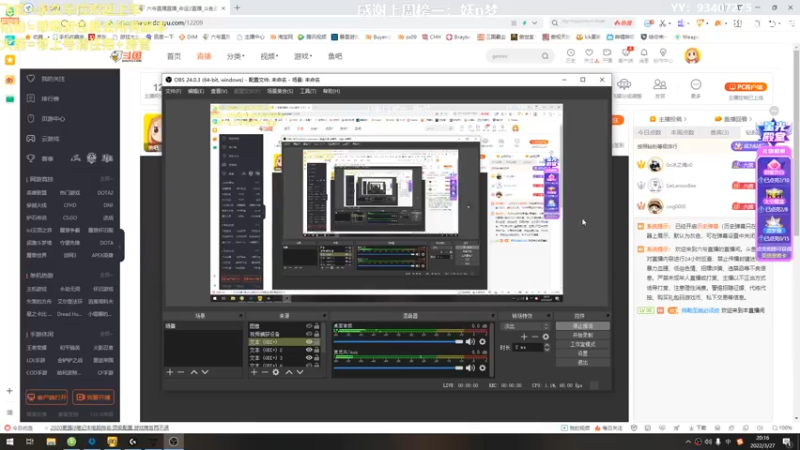This screenshot has height=450, width=800.
Task: Open the OBS 查看(V) menu
Action: click(x=219, y=91)
